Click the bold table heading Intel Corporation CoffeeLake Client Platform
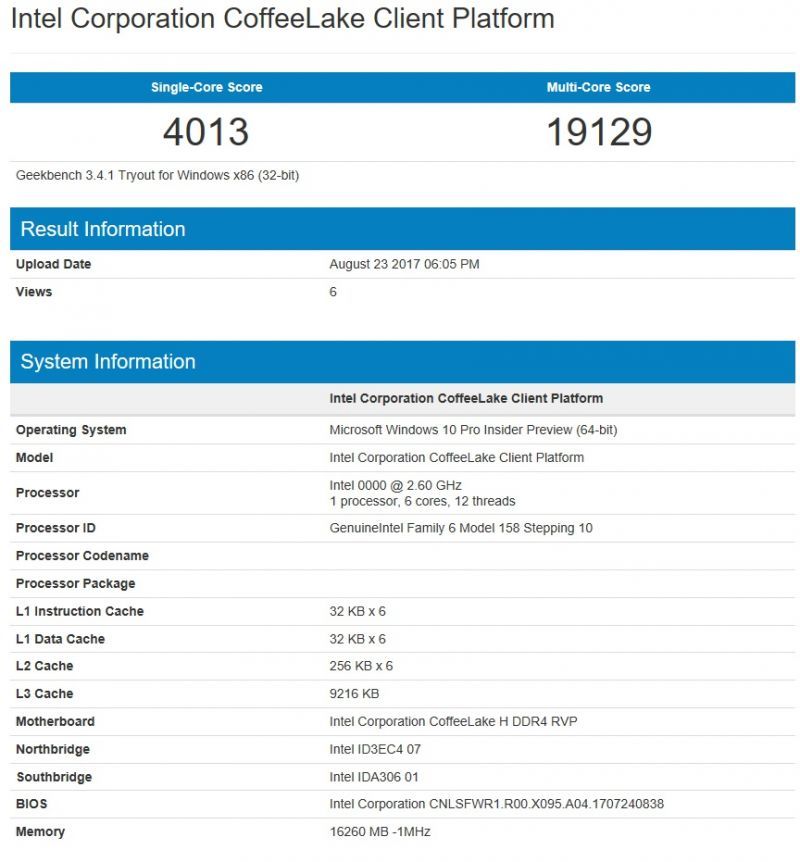This screenshot has height=862, width=800. pyautogui.click(x=466, y=398)
